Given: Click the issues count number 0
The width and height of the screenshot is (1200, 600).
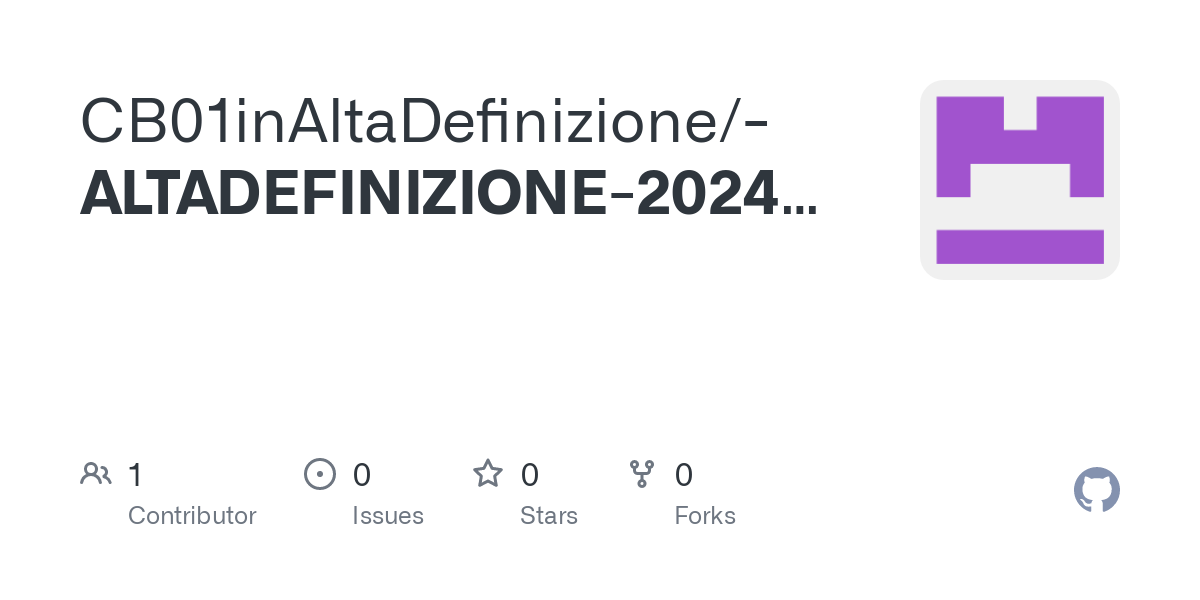Looking at the screenshot, I should tap(362, 475).
